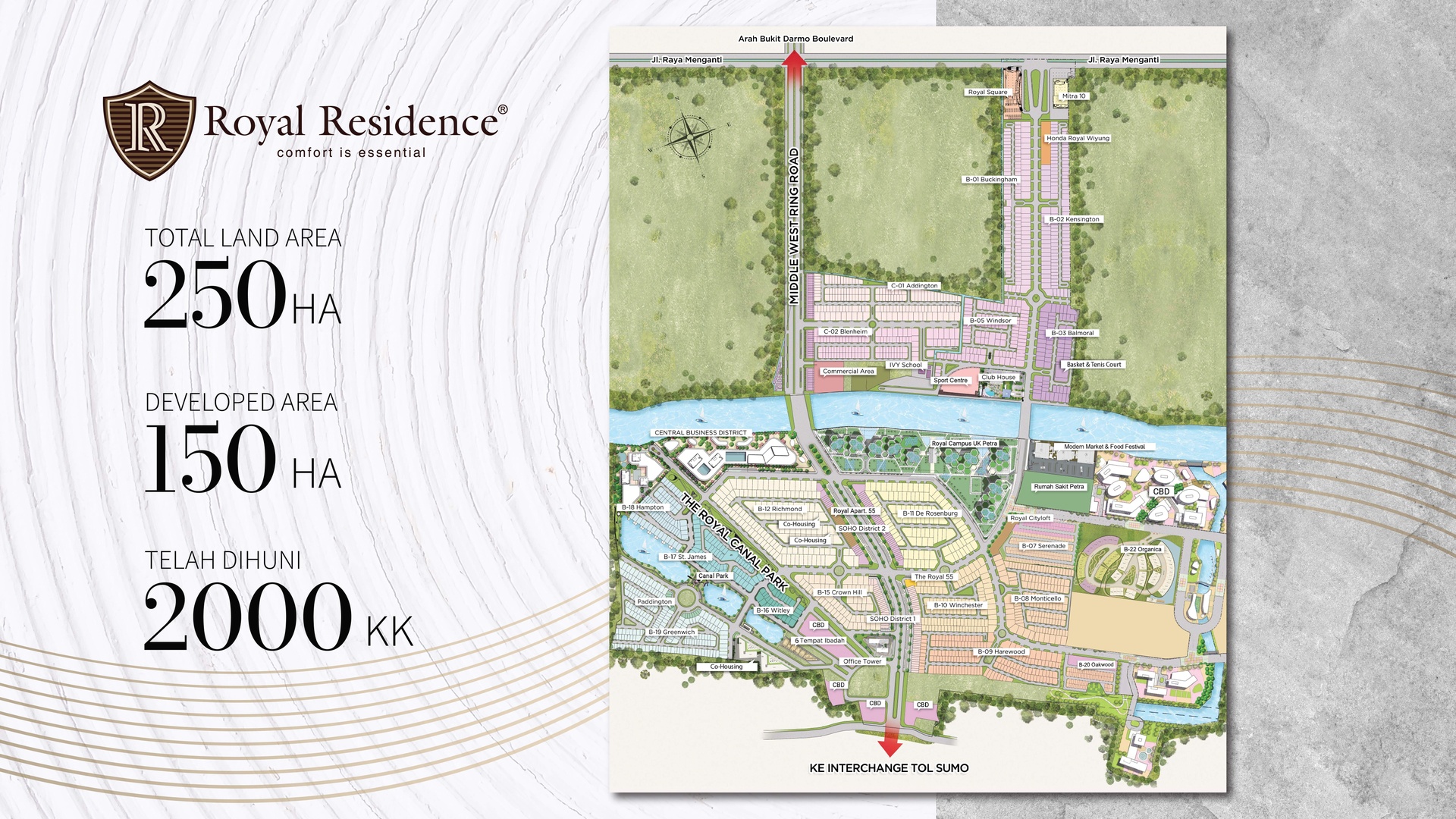Select the 'B-20 Oakwood' cluster label
The image size is (1456, 819).
(x=1097, y=664)
